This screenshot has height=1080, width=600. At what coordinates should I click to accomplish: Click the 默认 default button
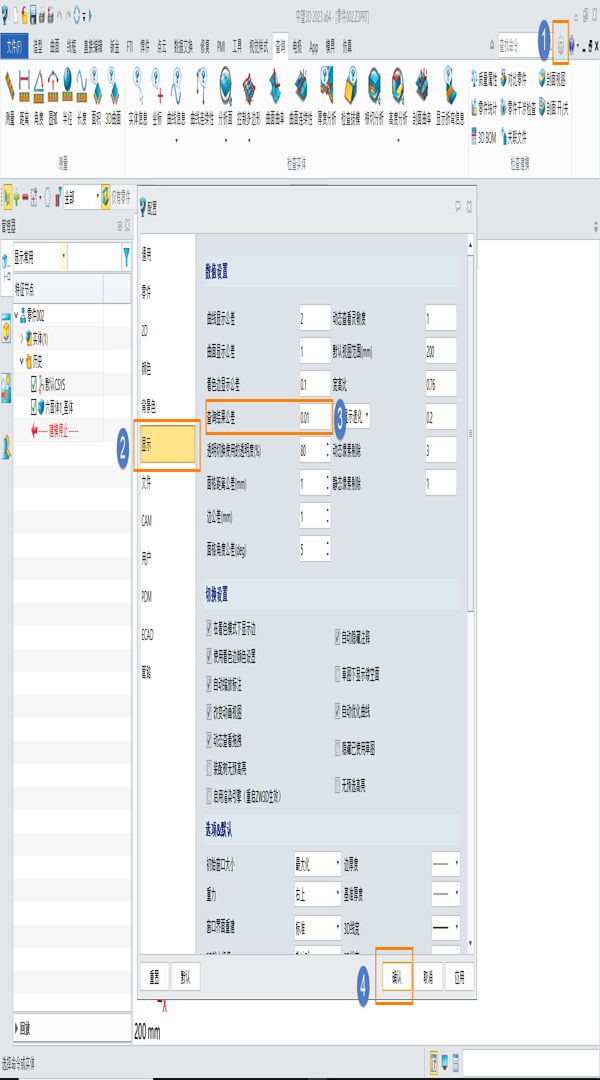point(185,977)
